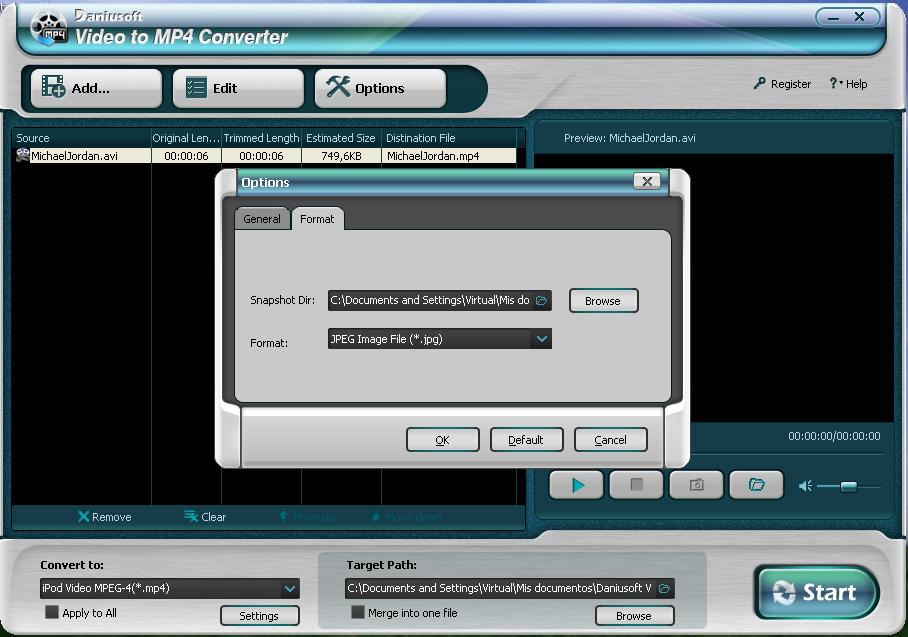Viewport: 908px width, 637px height.
Task: Click the Daniusoft MP4 film reel logo
Action: tap(49, 29)
